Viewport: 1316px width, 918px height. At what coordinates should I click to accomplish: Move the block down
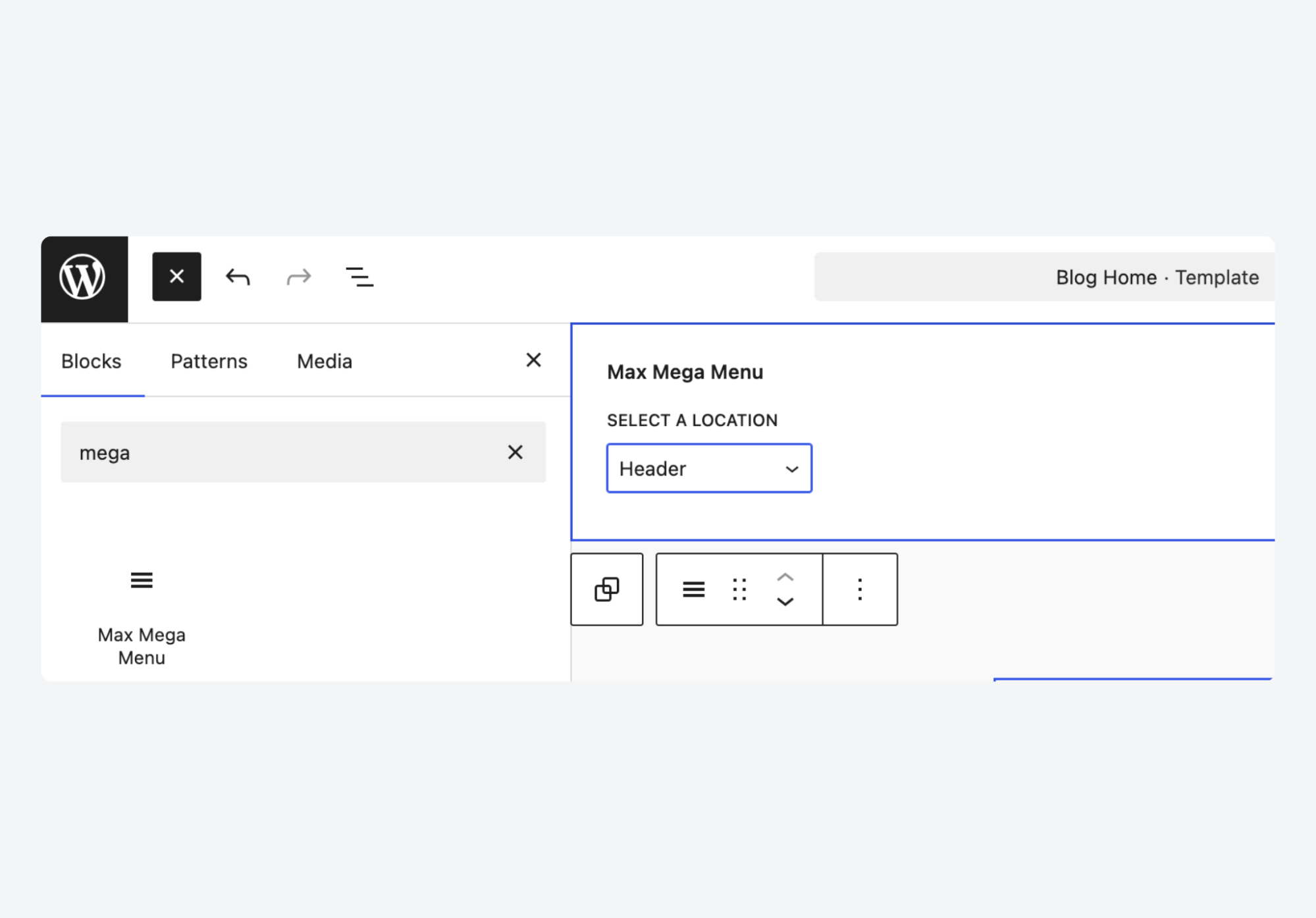[x=785, y=602]
